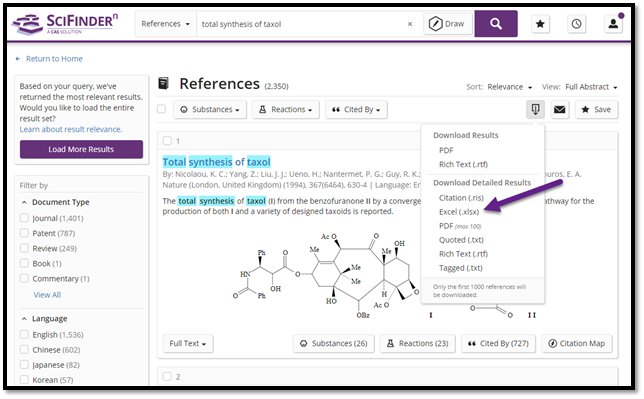The image size is (644, 399).
Task: Check the Japanese language checkbox
Action: (x=24, y=364)
